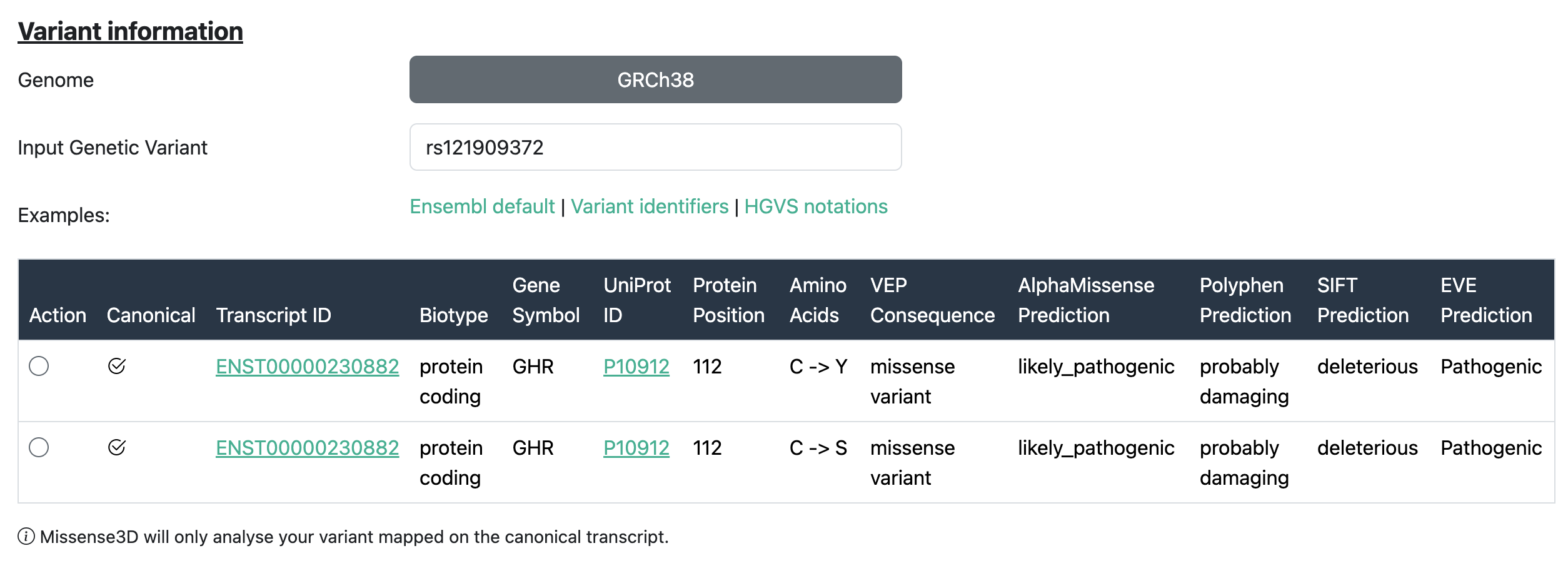Viewport: 1568px width, 578px height.
Task: Click the Variant information heading
Action: pyautogui.click(x=130, y=31)
